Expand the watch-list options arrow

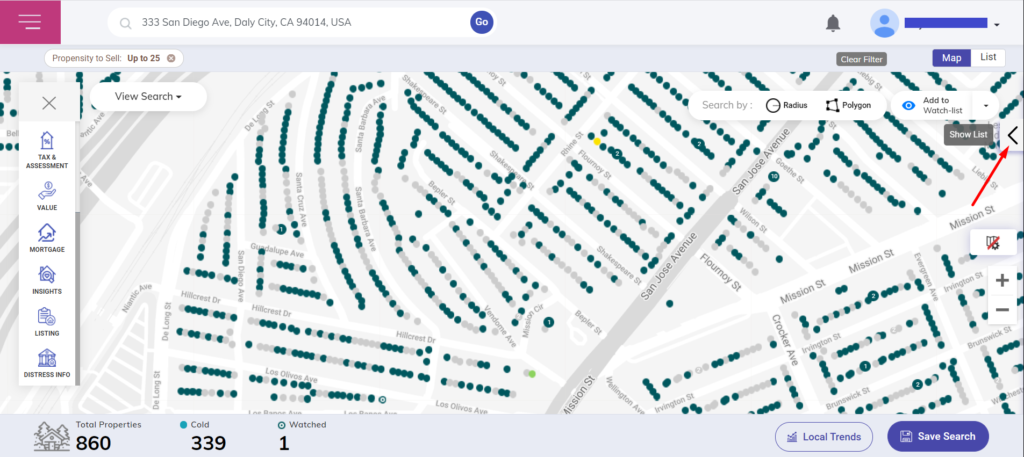986,105
